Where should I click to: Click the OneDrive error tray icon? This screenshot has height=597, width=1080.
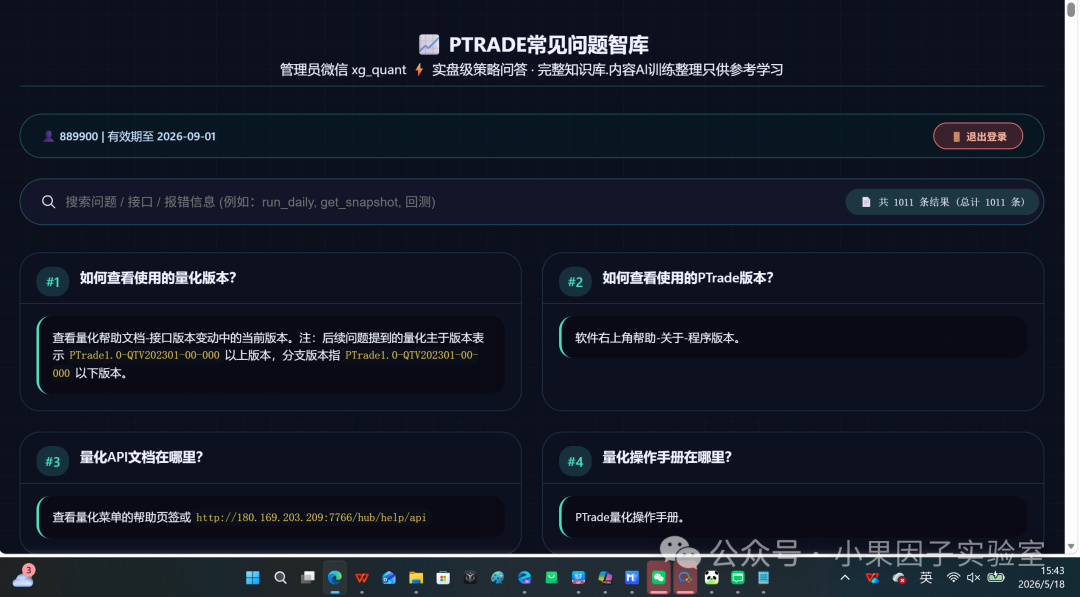tap(899, 578)
